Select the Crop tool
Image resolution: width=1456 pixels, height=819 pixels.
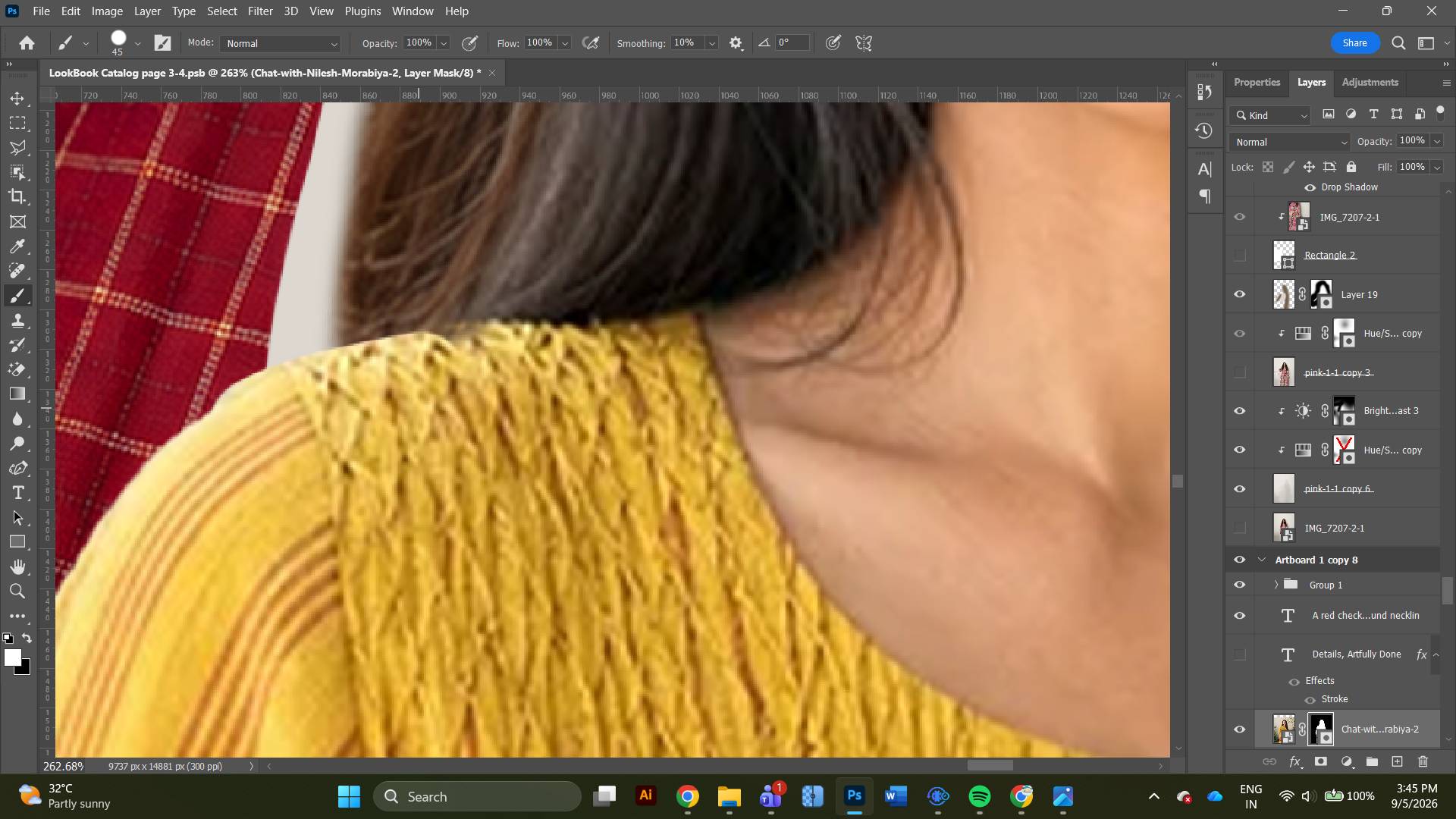(17, 197)
